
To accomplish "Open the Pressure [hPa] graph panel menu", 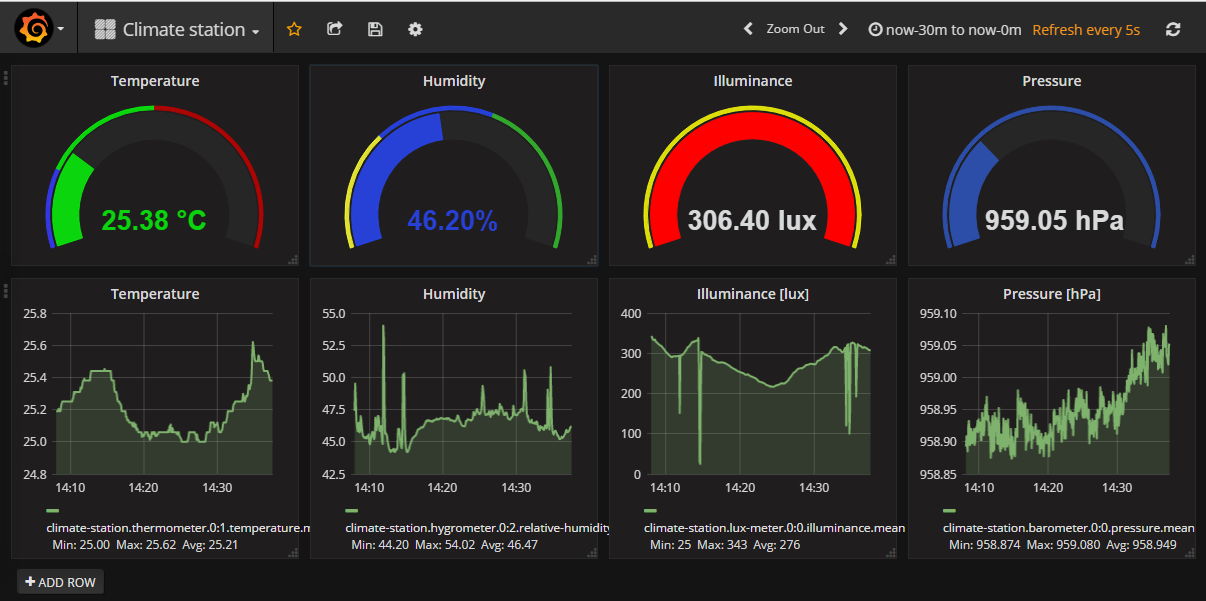I will click(1050, 293).
